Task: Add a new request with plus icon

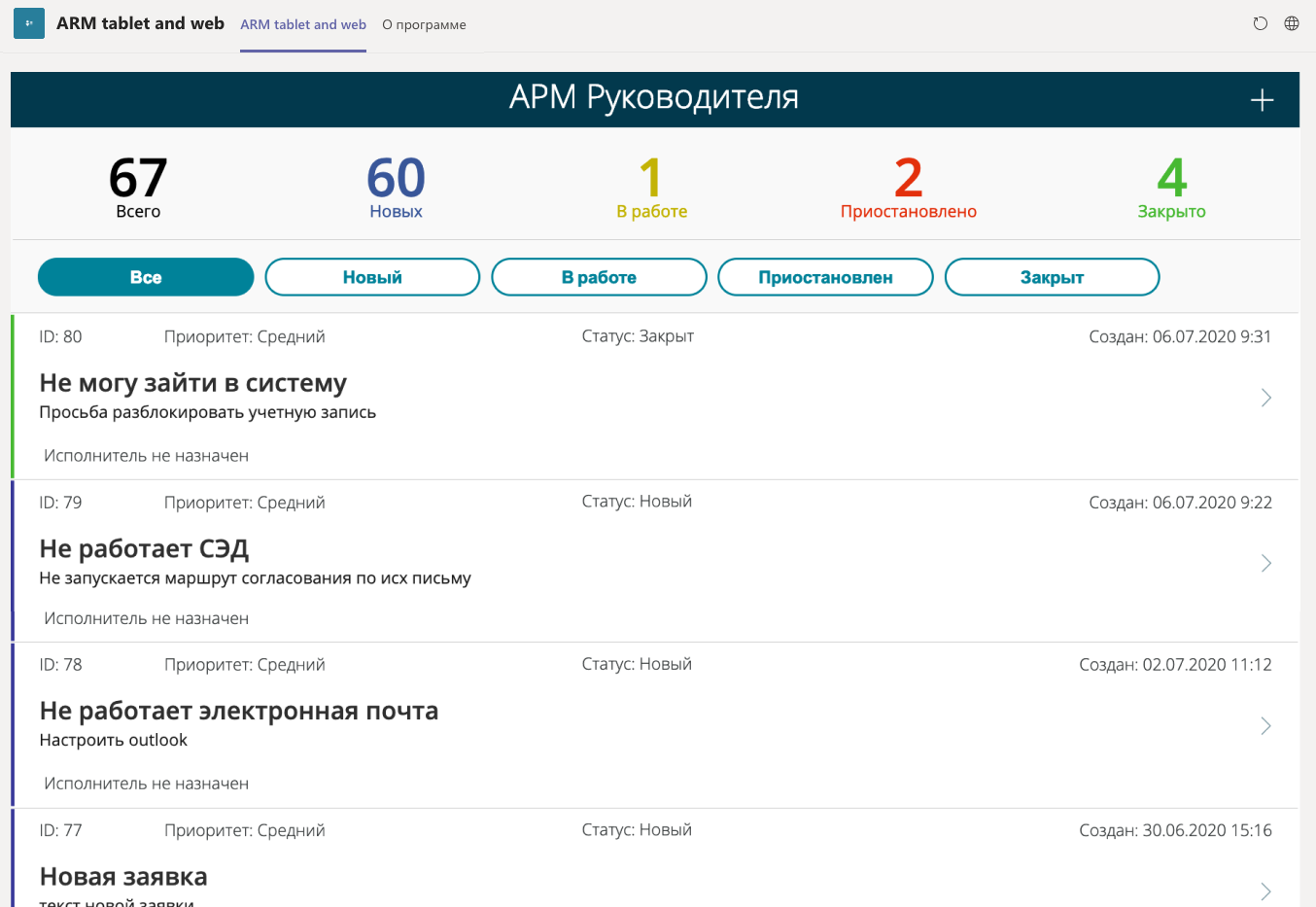Action: pyautogui.click(x=1262, y=100)
